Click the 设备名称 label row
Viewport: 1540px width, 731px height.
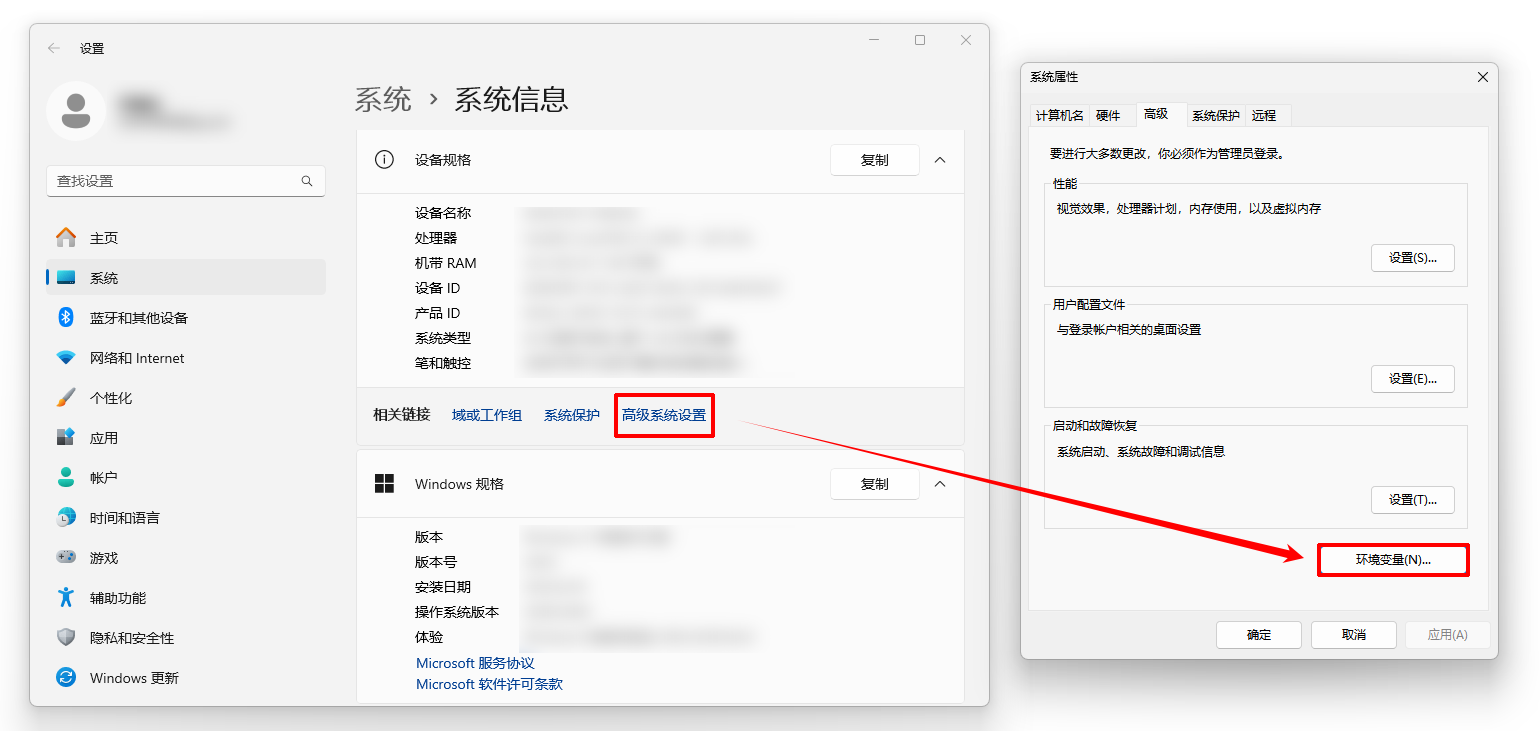pos(443,213)
